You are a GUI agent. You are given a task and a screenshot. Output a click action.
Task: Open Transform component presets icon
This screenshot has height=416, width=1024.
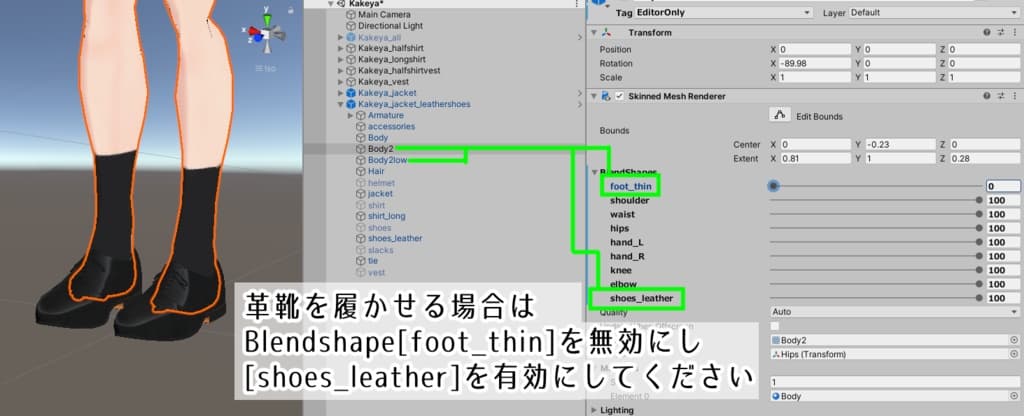1000,33
